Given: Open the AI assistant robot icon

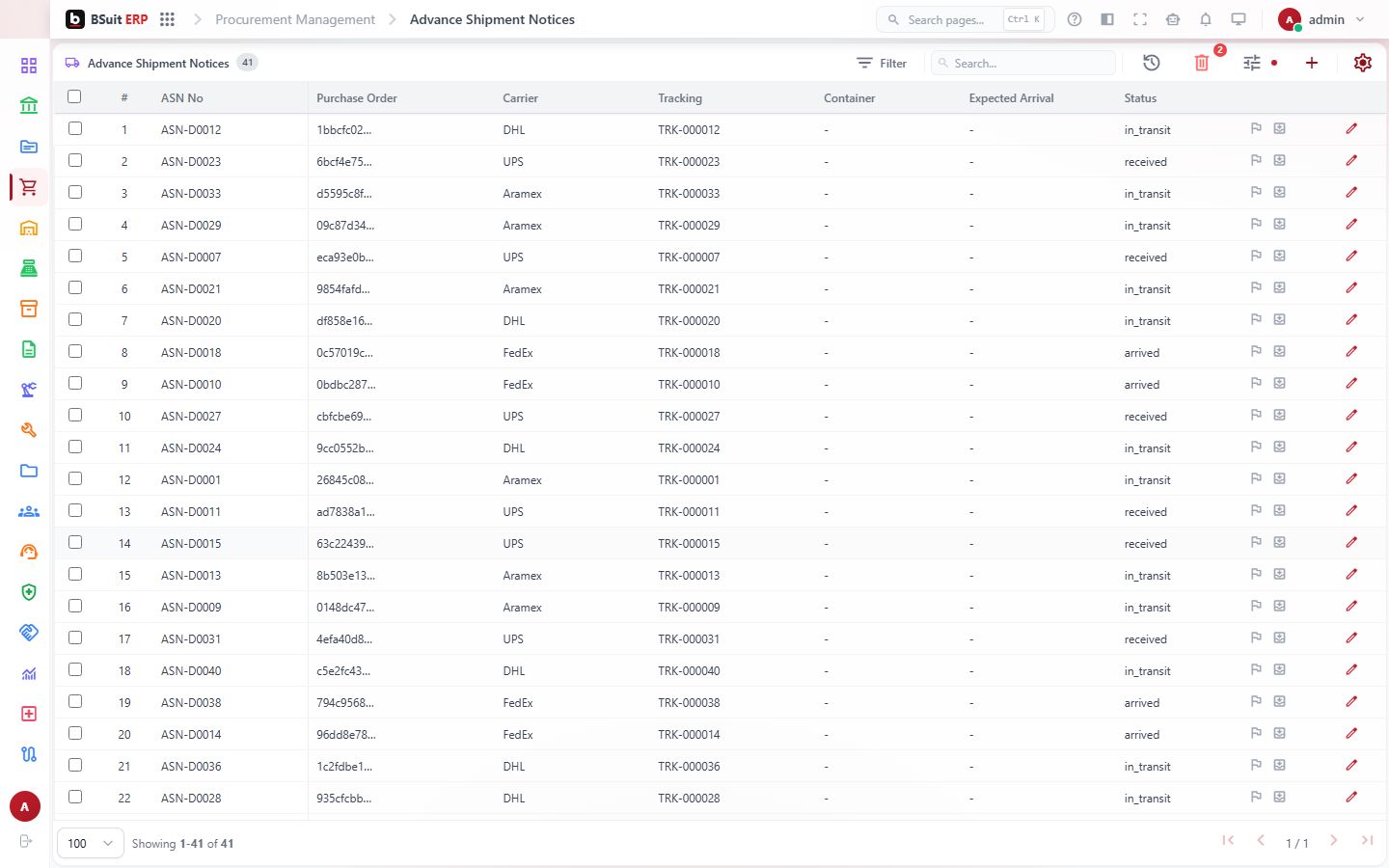Looking at the screenshot, I should [x=1173, y=19].
